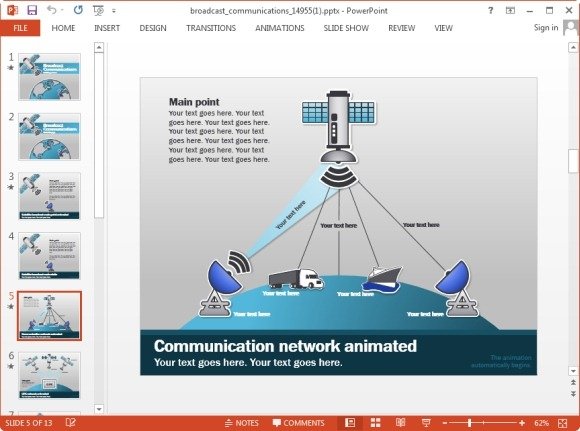Click the truck graphic on the slide

click(296, 279)
